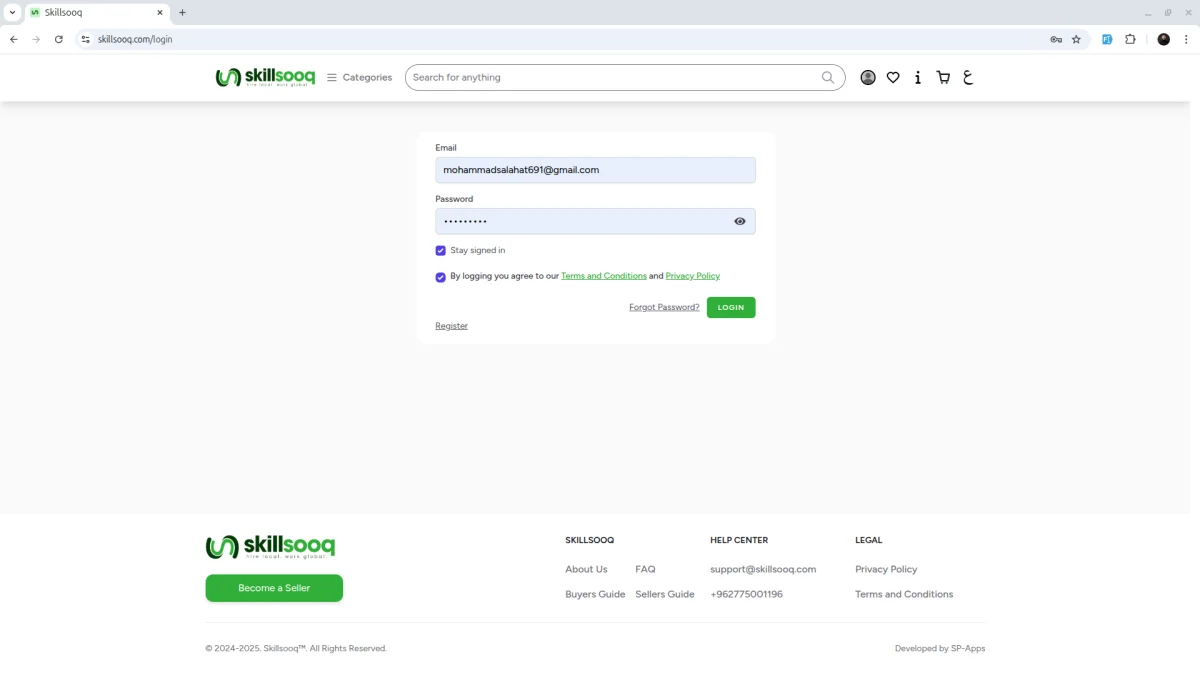The image size is (1200, 675).
Task: Open the Buyers Guide footer link
Action: pyautogui.click(x=595, y=594)
